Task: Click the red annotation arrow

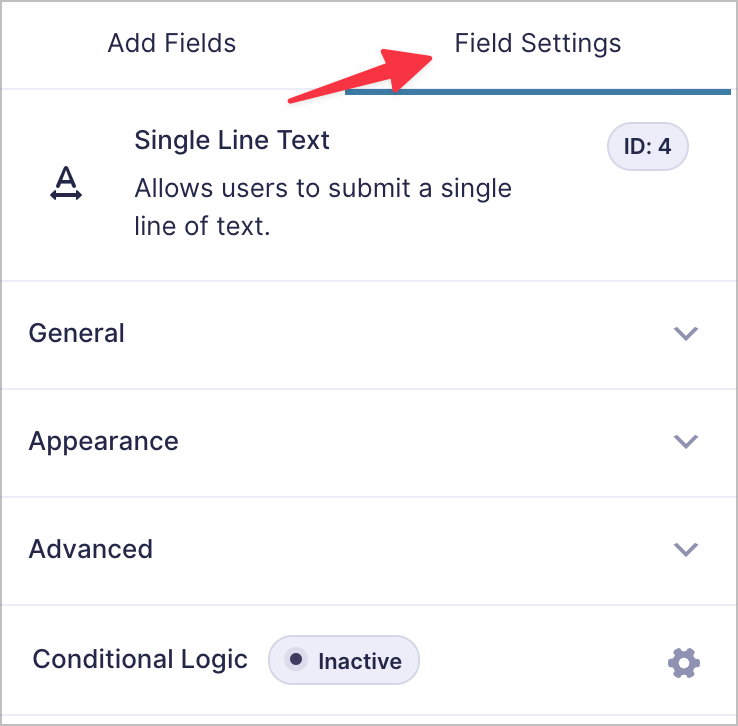Action: click(x=361, y=75)
